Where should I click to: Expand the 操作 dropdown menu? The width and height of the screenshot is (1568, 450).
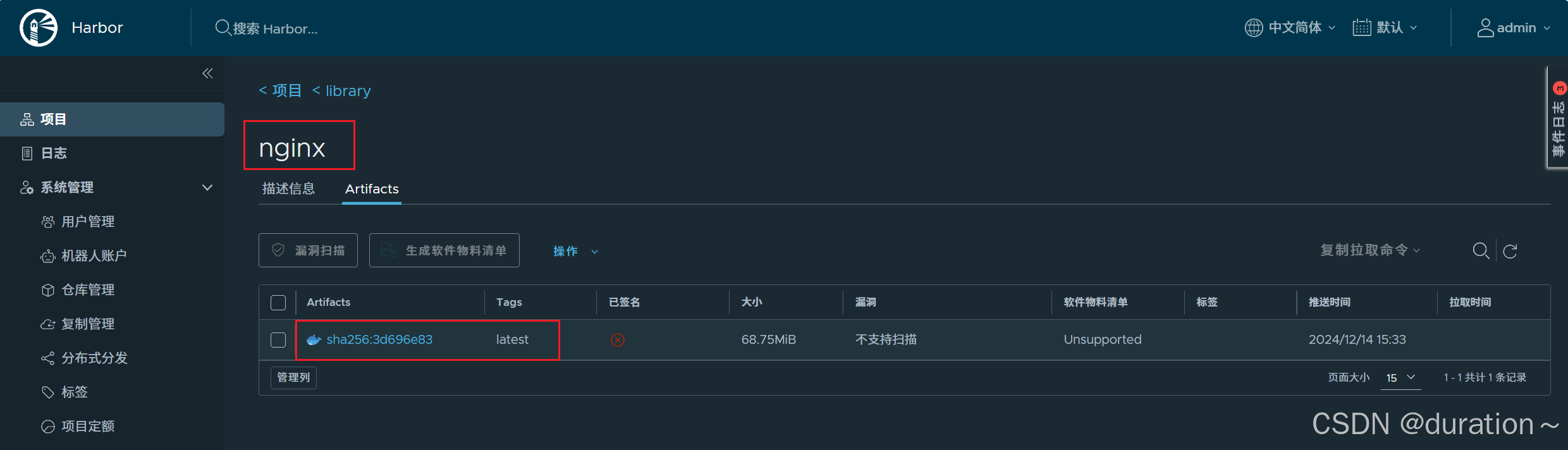tap(574, 250)
